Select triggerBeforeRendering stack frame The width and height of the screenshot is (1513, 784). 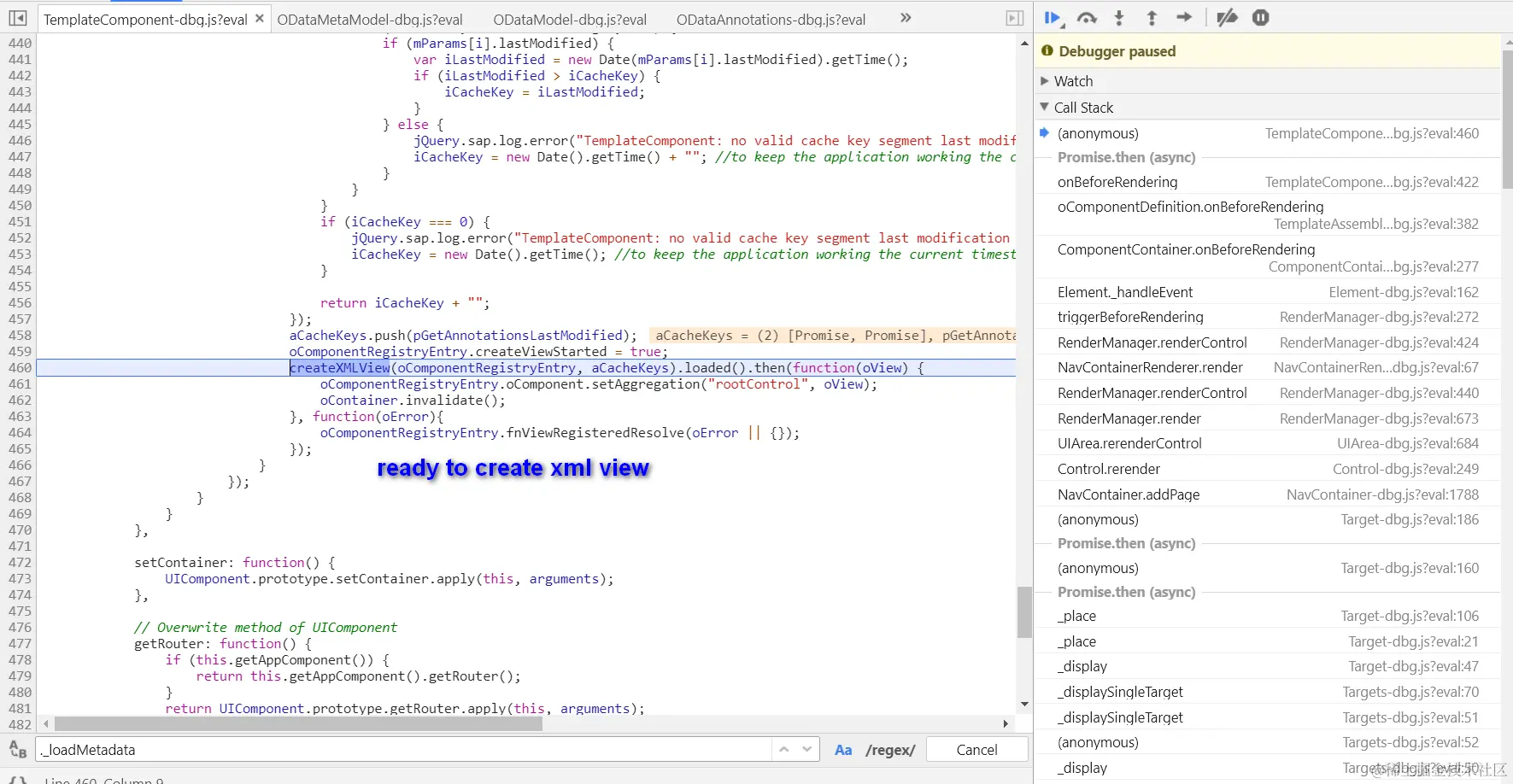(1267, 317)
